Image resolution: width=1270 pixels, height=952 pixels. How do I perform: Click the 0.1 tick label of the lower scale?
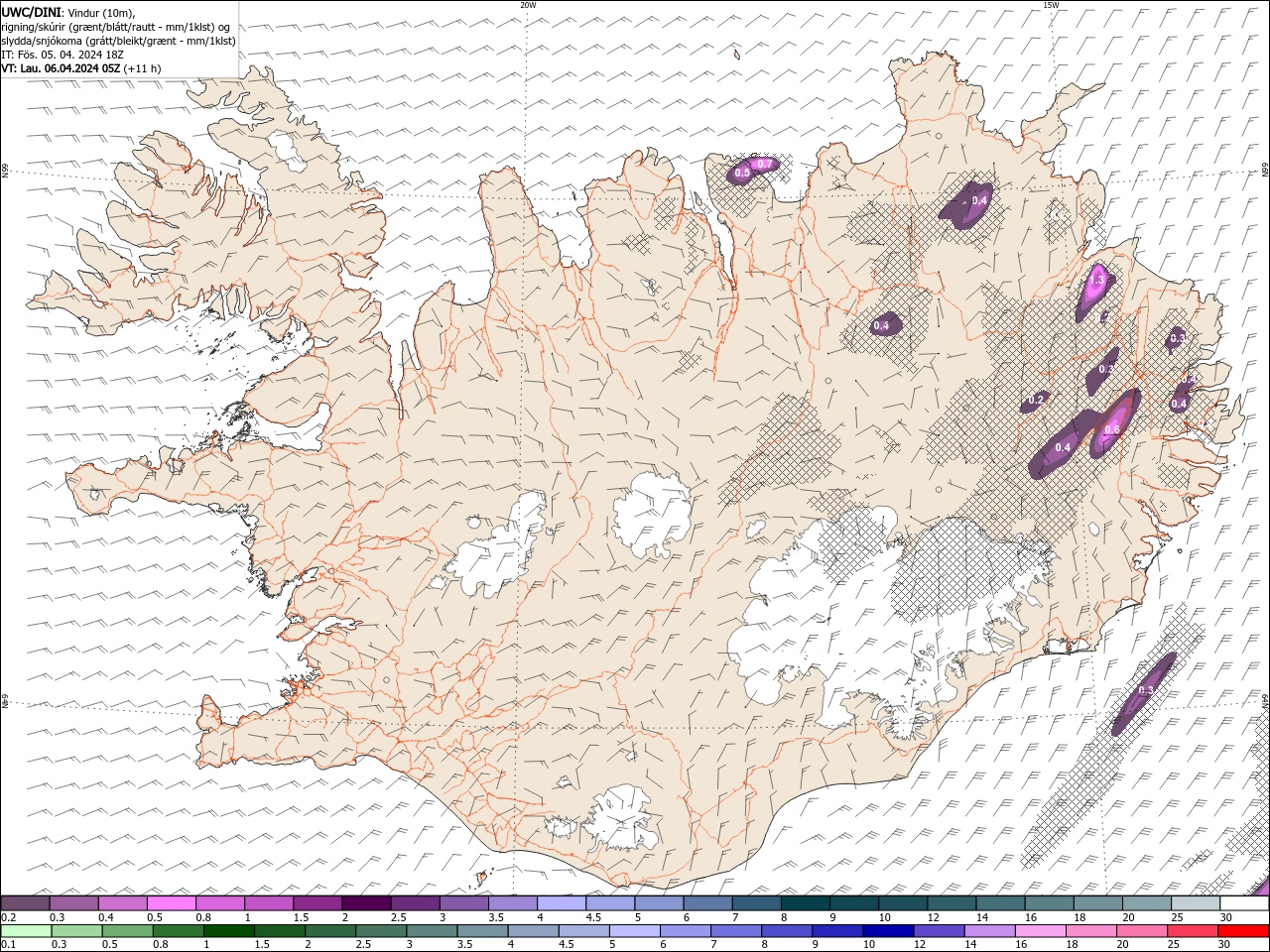pos(8,944)
